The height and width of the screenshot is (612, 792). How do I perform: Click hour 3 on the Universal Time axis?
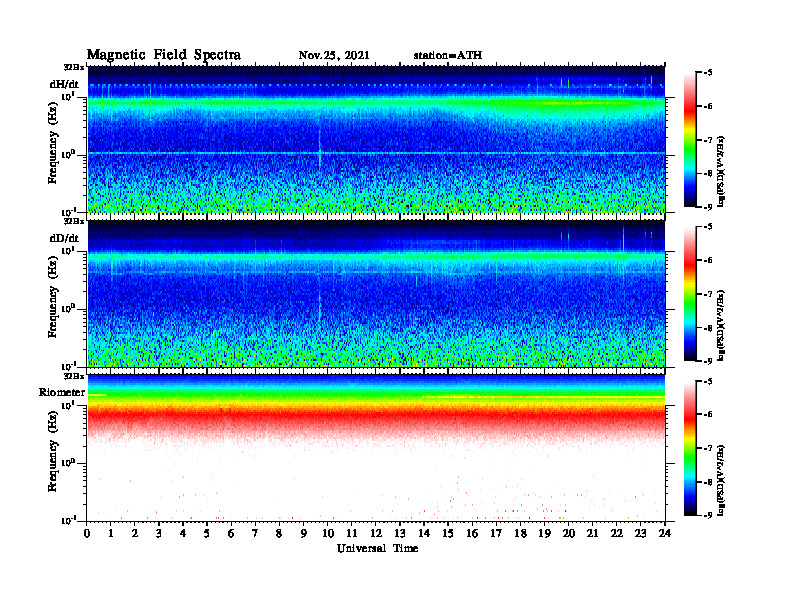pyautogui.click(x=159, y=534)
